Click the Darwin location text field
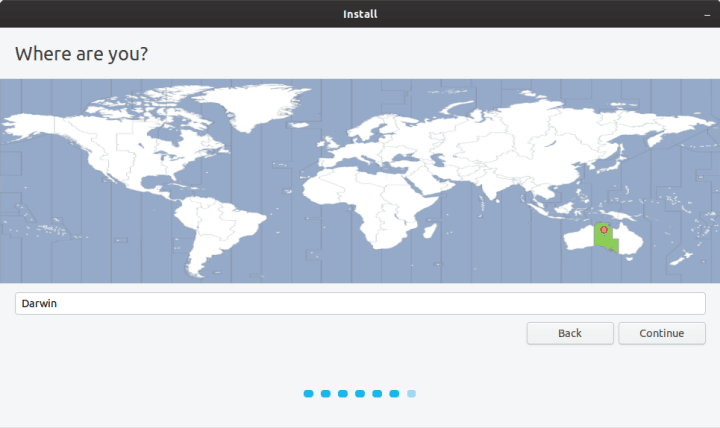The width and height of the screenshot is (720, 428). 360,304
